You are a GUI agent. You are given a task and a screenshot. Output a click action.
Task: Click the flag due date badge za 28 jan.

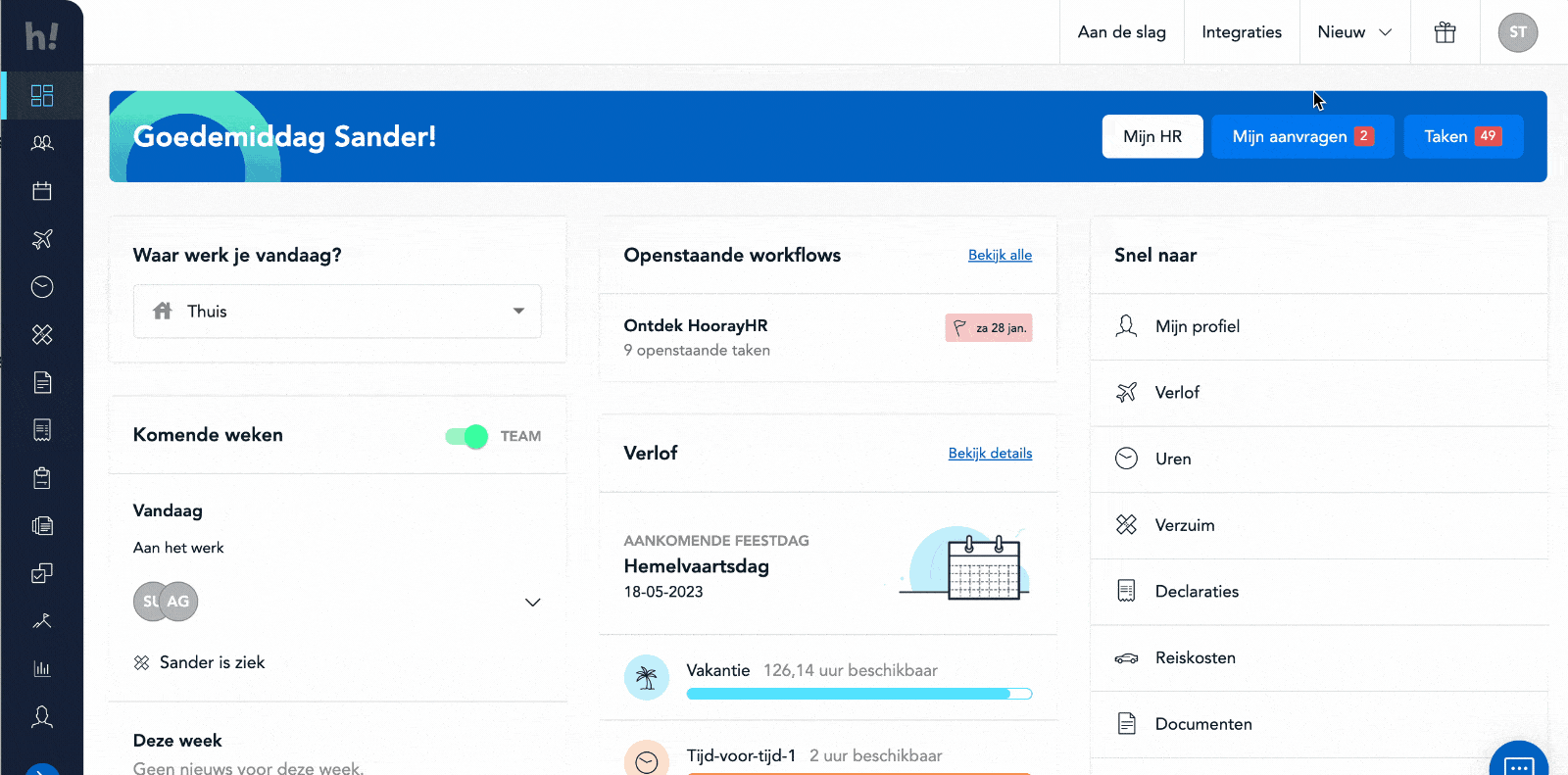989,328
